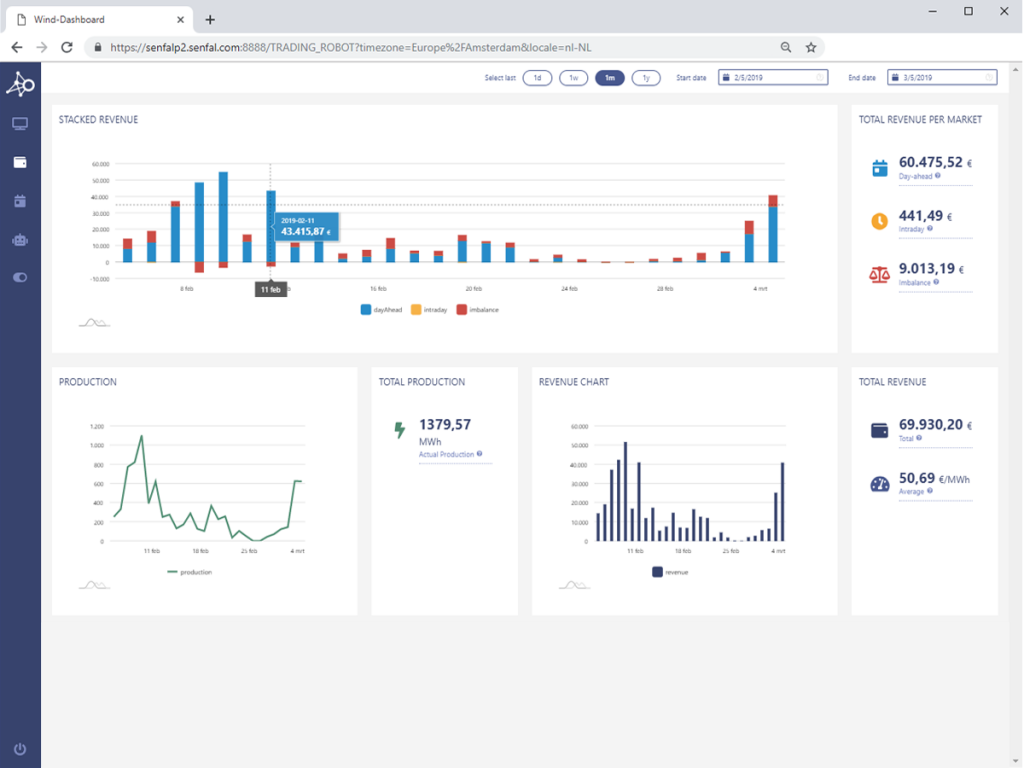
Task: Select the 1d time range
Action: [x=537, y=78]
